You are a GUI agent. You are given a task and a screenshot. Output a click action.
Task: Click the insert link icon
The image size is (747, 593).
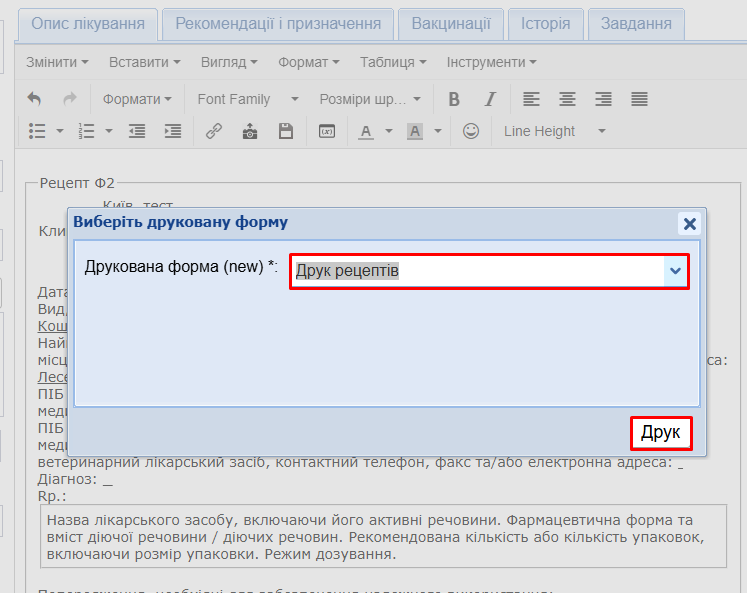click(x=213, y=131)
